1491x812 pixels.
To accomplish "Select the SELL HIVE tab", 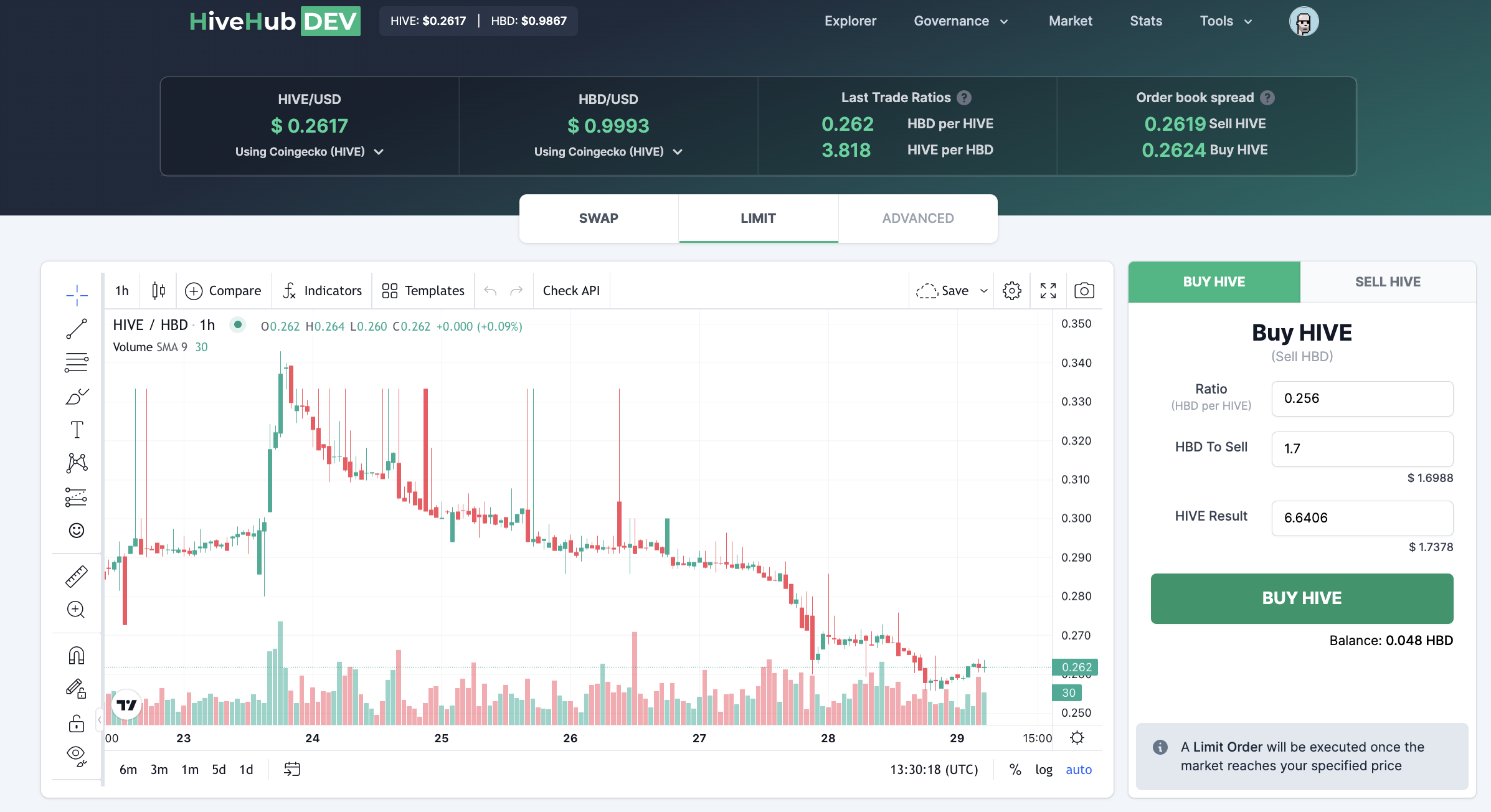I will 1388,282.
